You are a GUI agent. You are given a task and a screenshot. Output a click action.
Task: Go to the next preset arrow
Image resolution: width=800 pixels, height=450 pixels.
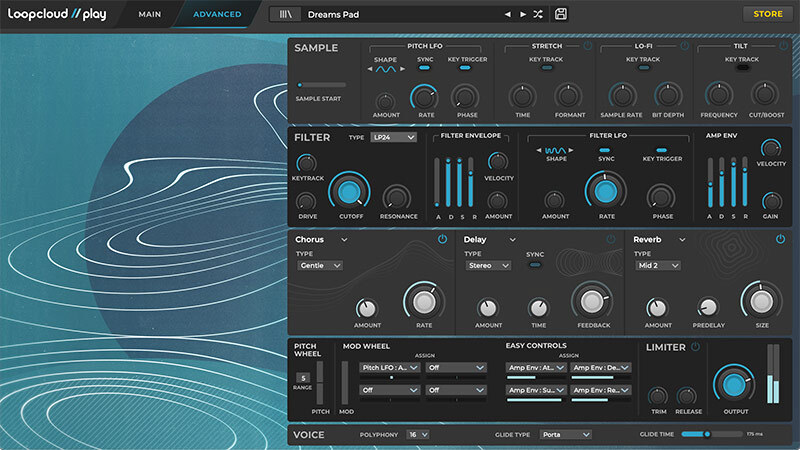coord(522,14)
